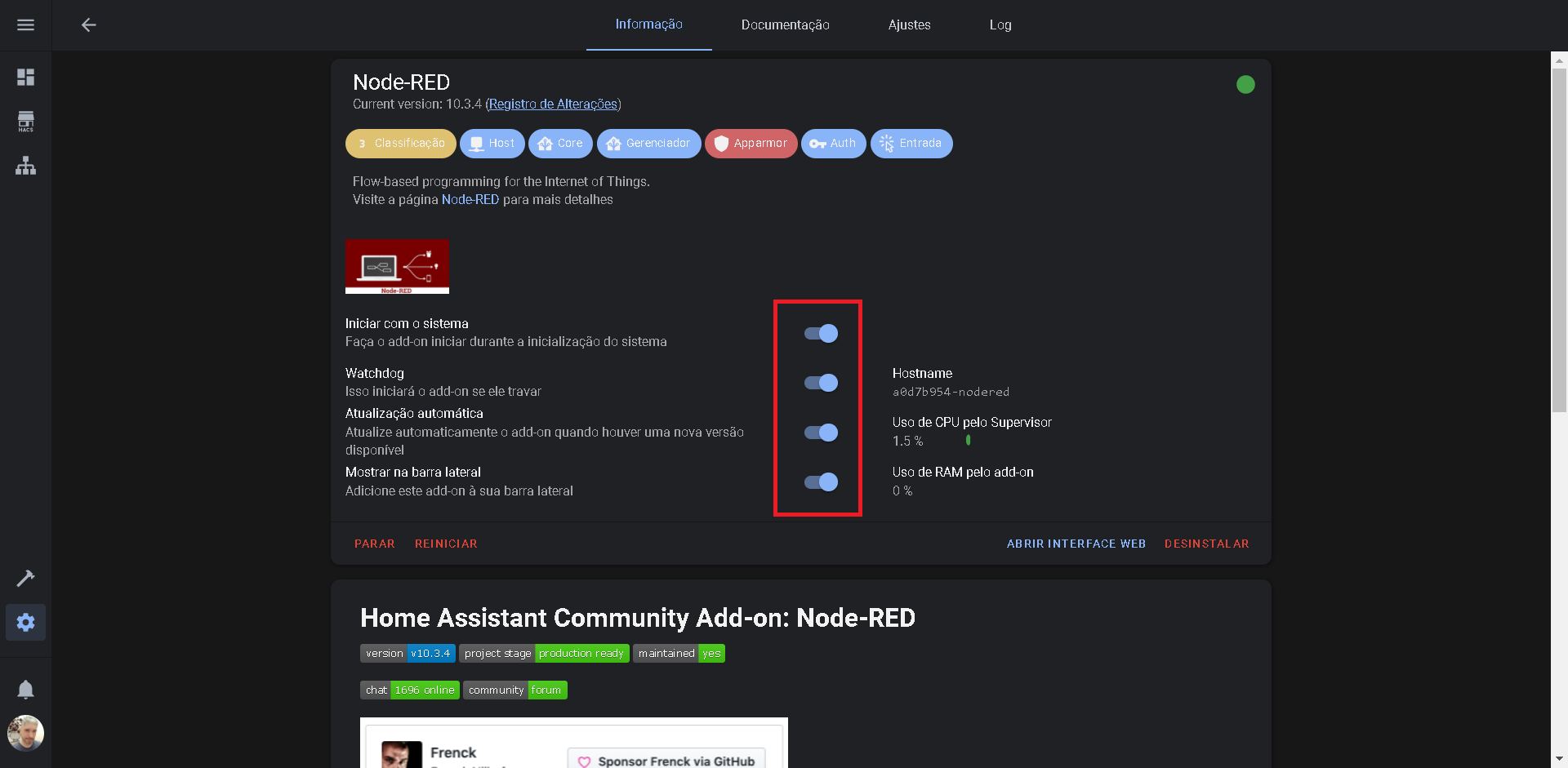Open Developer Tools hammer icon
This screenshot has width=1568, height=768.
coord(25,578)
